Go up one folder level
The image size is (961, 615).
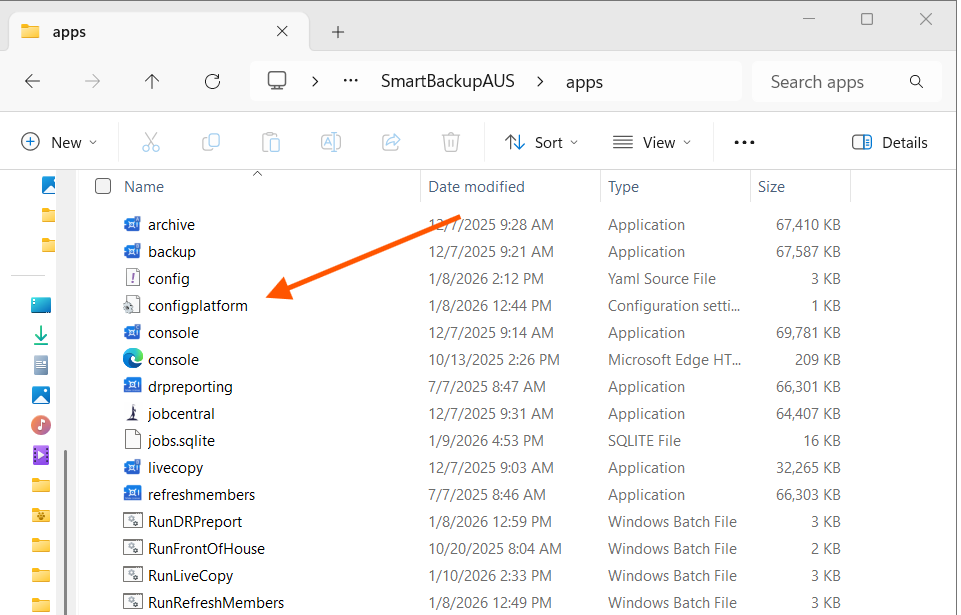(x=152, y=82)
